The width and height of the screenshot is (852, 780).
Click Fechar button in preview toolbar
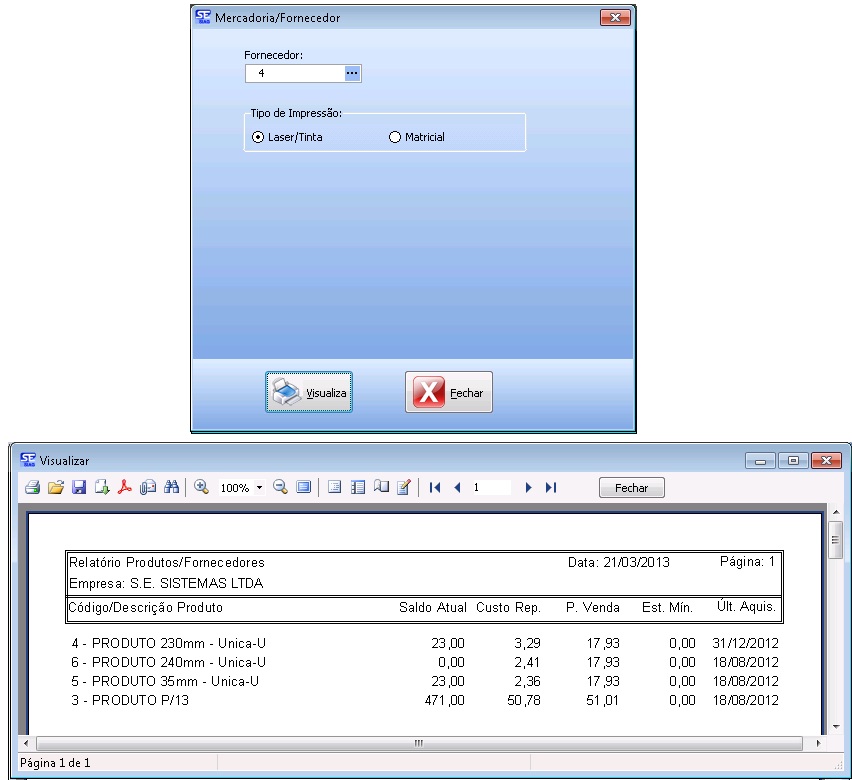click(631, 488)
